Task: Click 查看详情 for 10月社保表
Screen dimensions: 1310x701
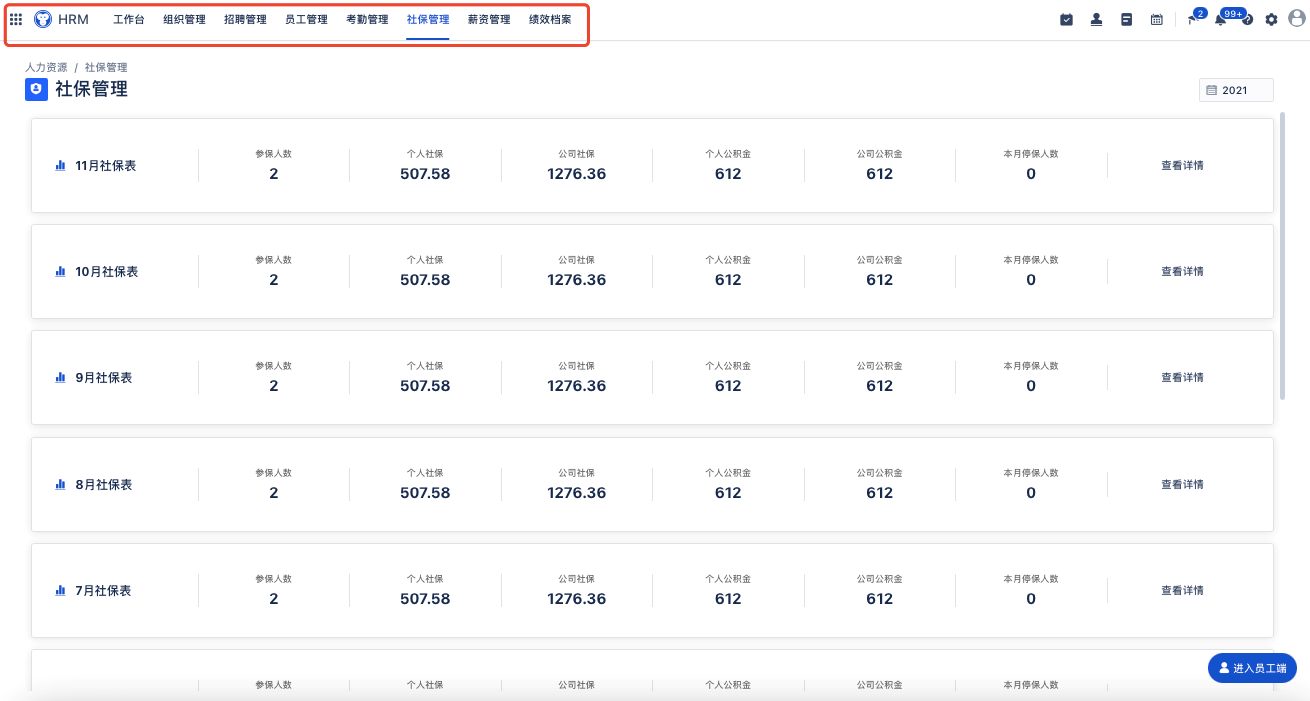Action: [1182, 271]
